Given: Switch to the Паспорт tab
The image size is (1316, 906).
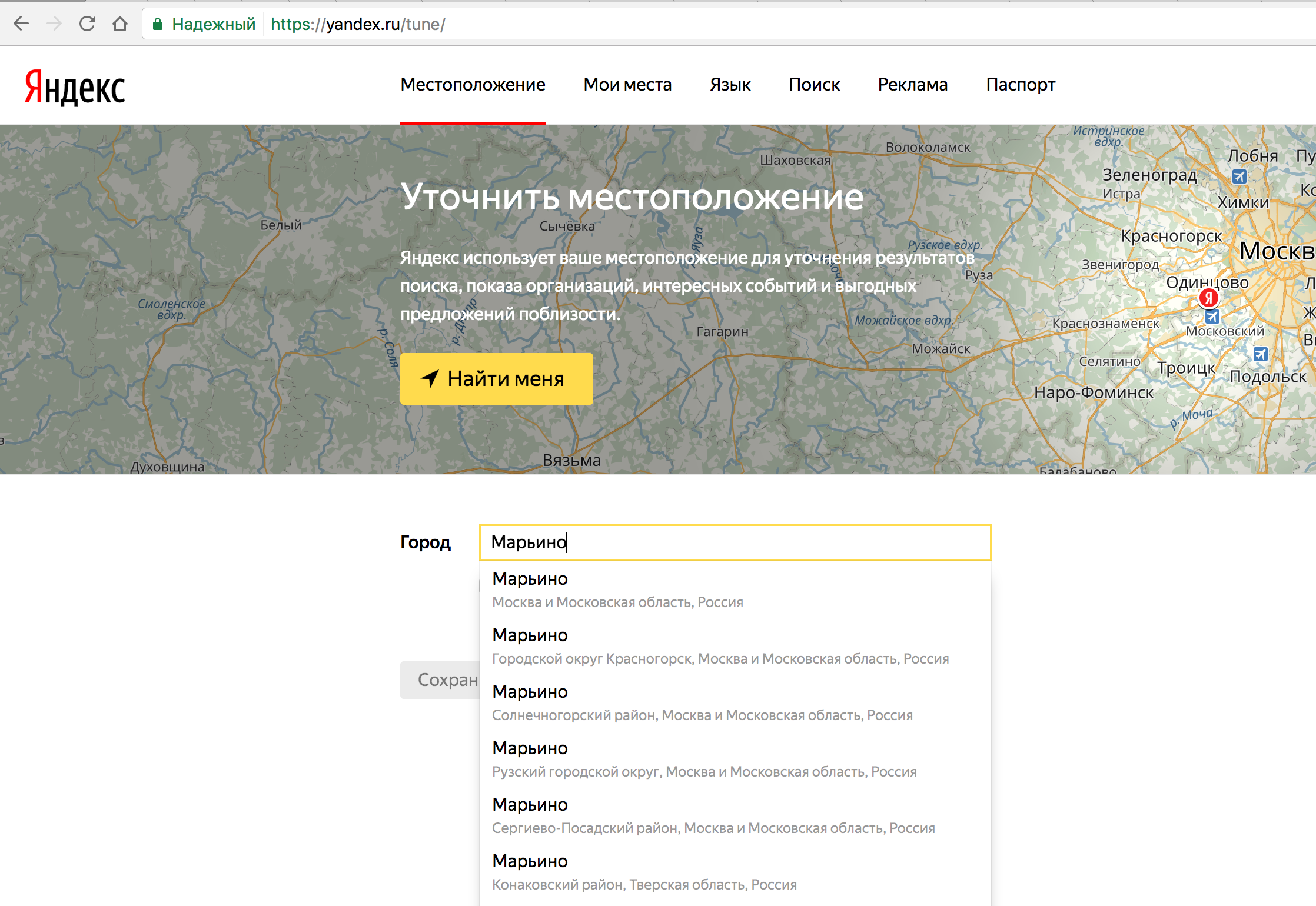Looking at the screenshot, I should [x=1021, y=85].
